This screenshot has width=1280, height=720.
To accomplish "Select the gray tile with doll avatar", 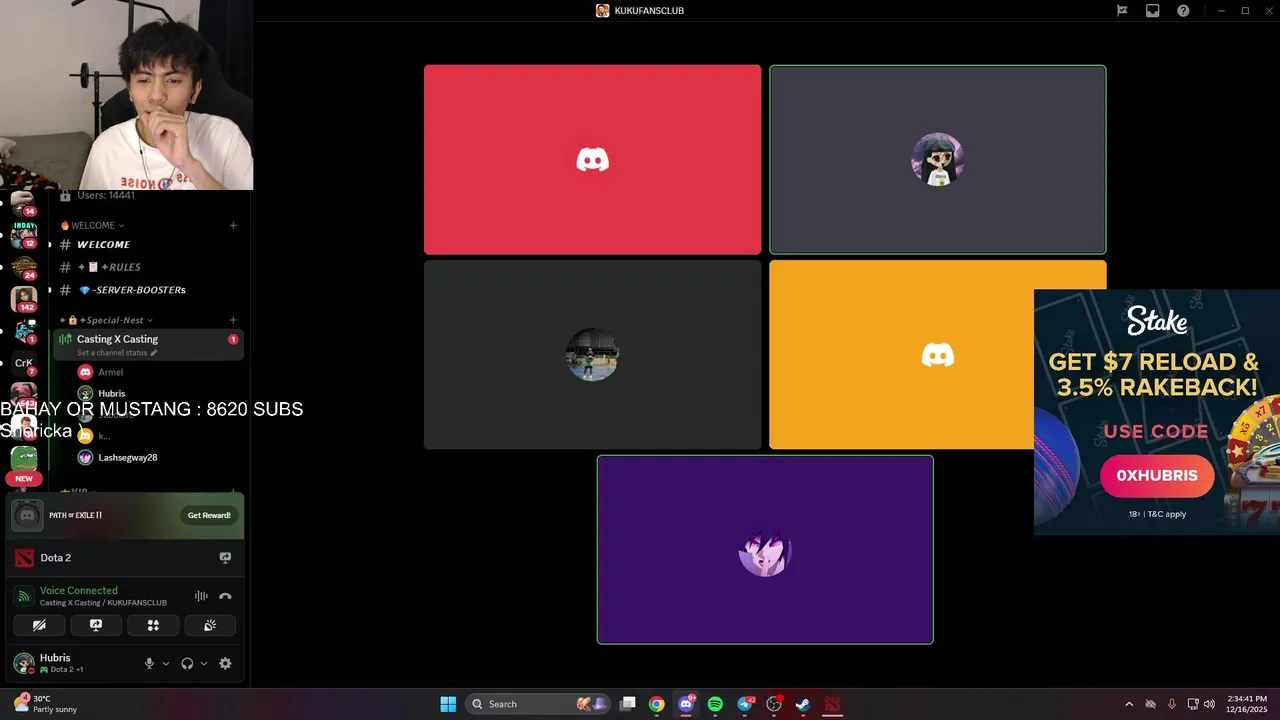I will [938, 160].
